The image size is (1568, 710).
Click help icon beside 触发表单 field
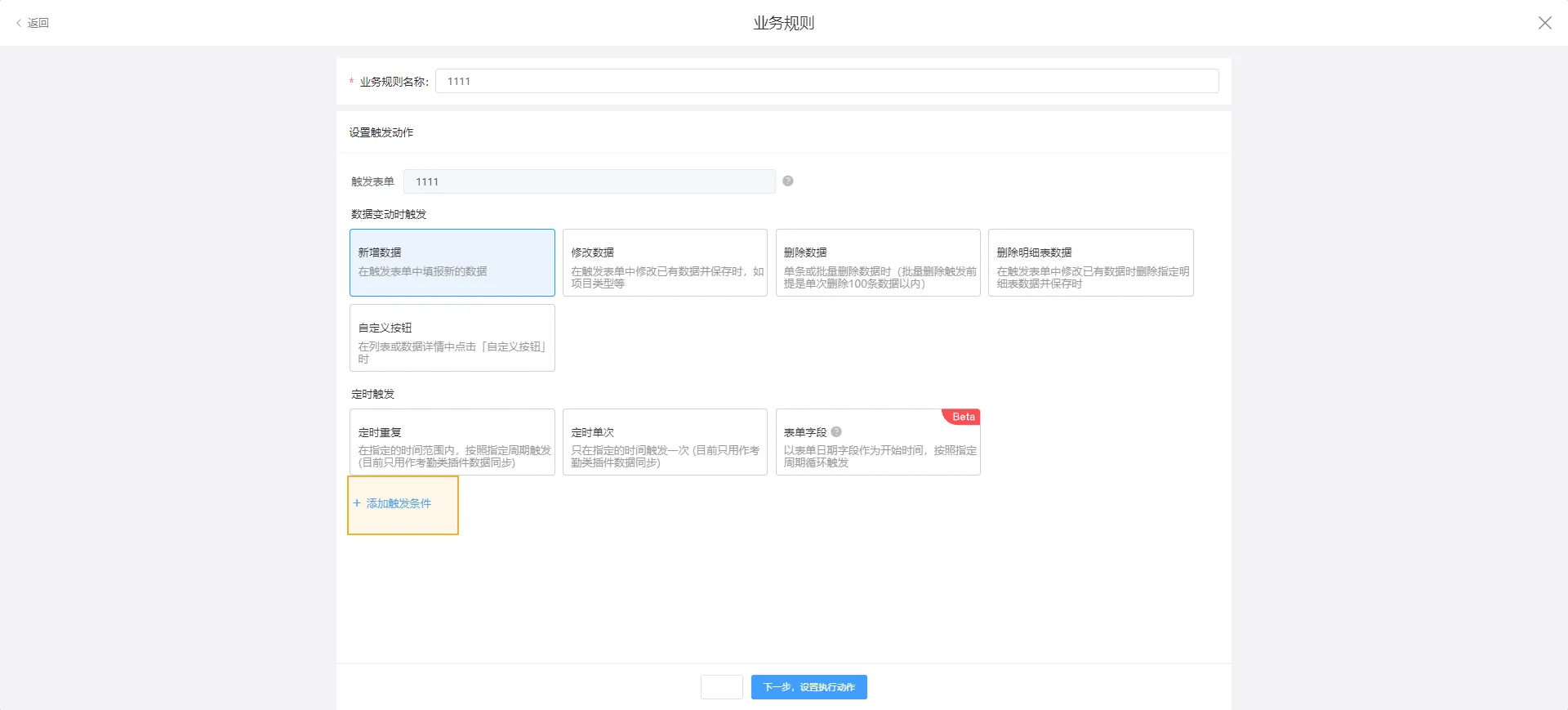click(x=787, y=181)
